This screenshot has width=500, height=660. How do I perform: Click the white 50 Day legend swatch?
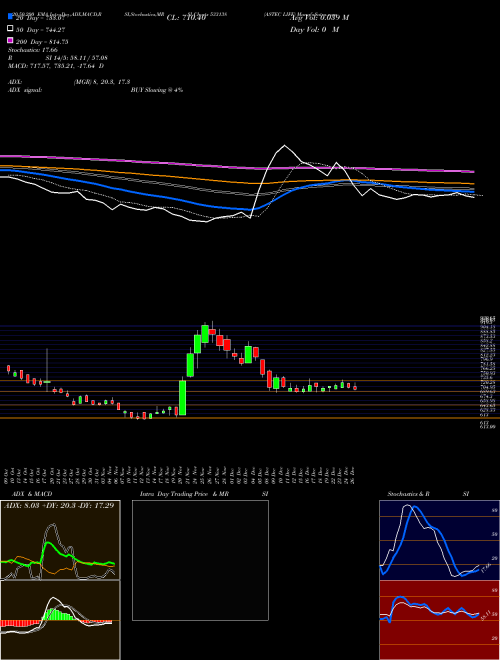tap(11, 29)
